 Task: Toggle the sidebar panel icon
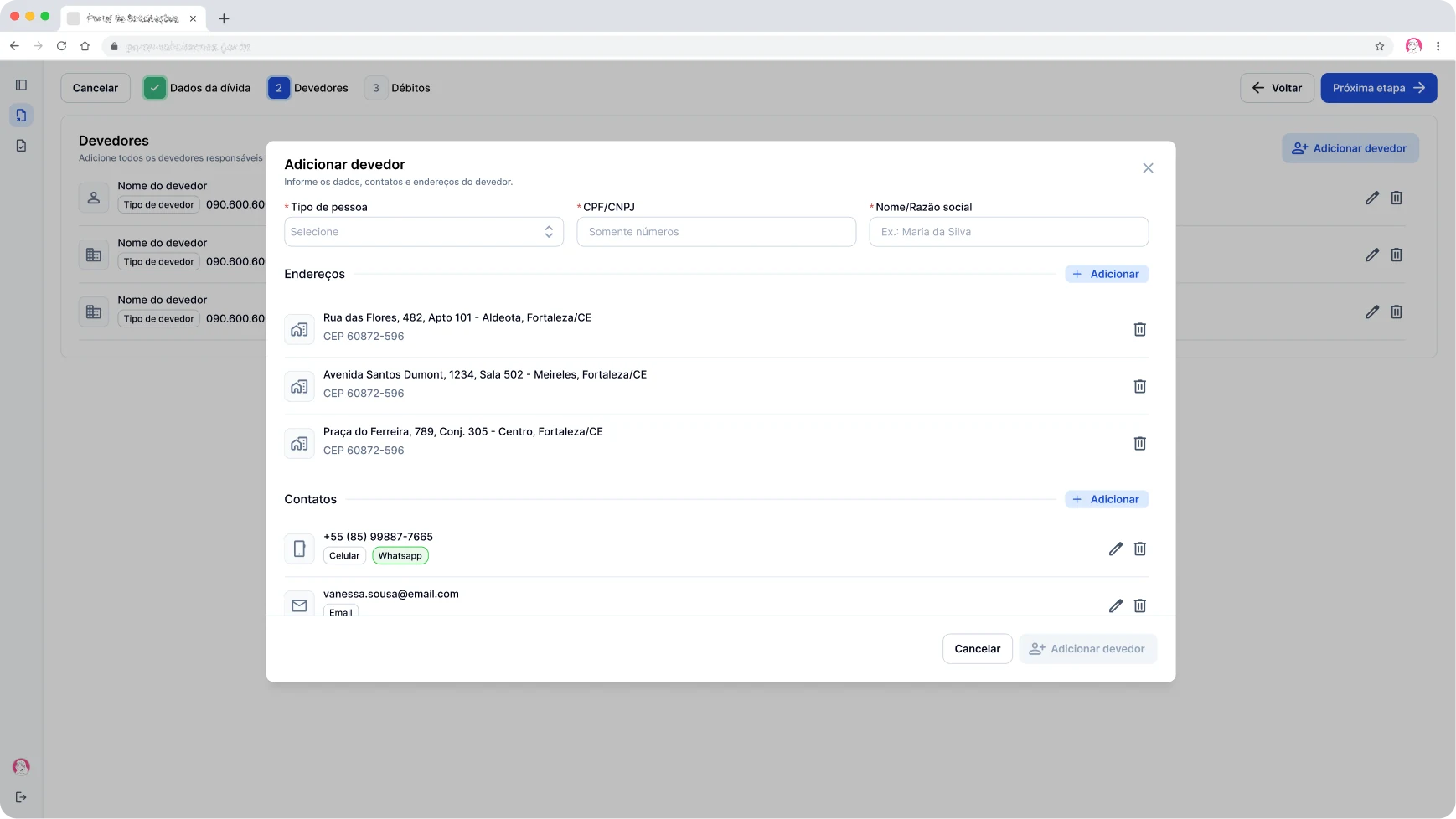[21, 85]
